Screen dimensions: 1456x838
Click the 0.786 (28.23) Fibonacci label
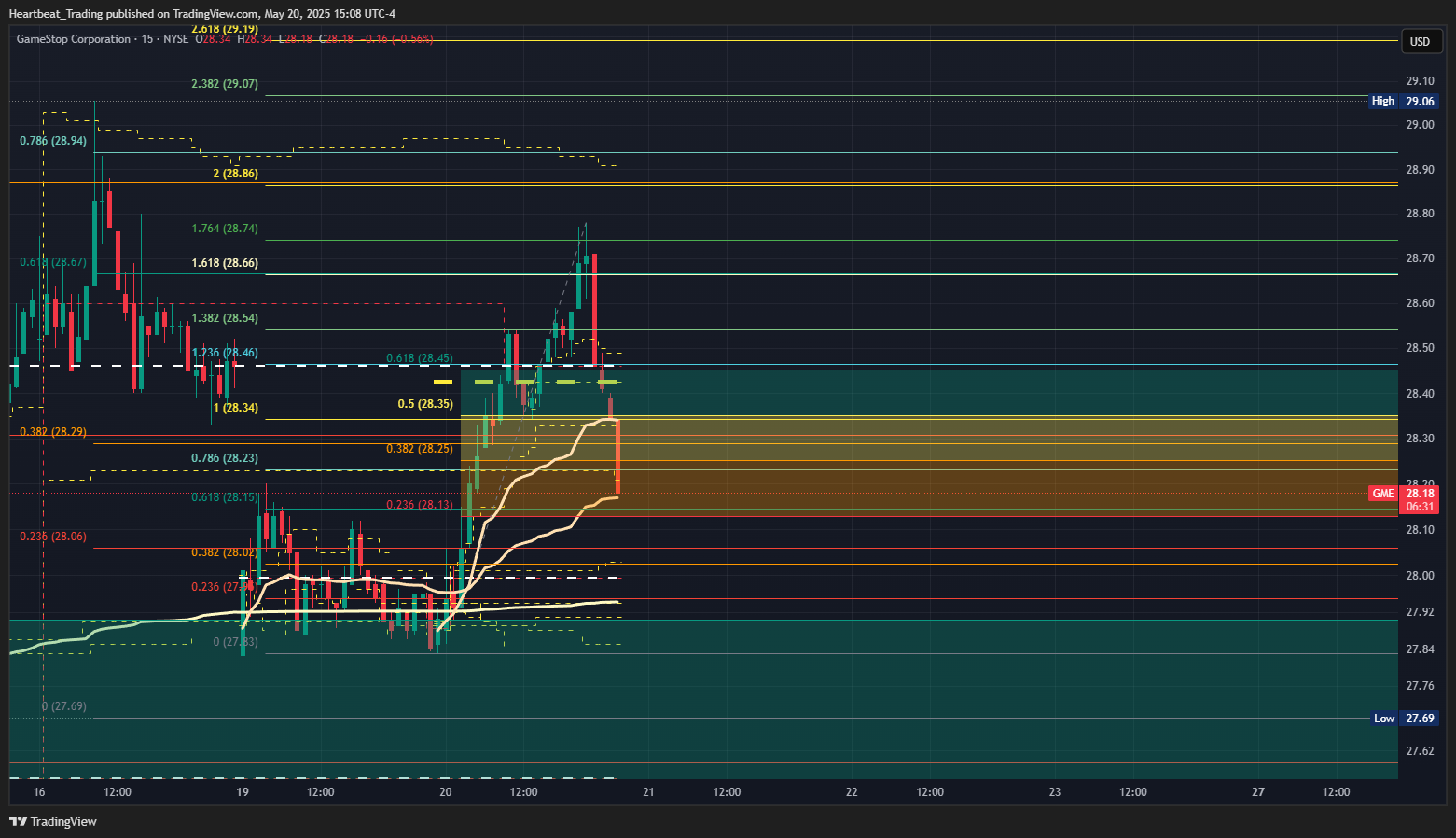point(225,458)
